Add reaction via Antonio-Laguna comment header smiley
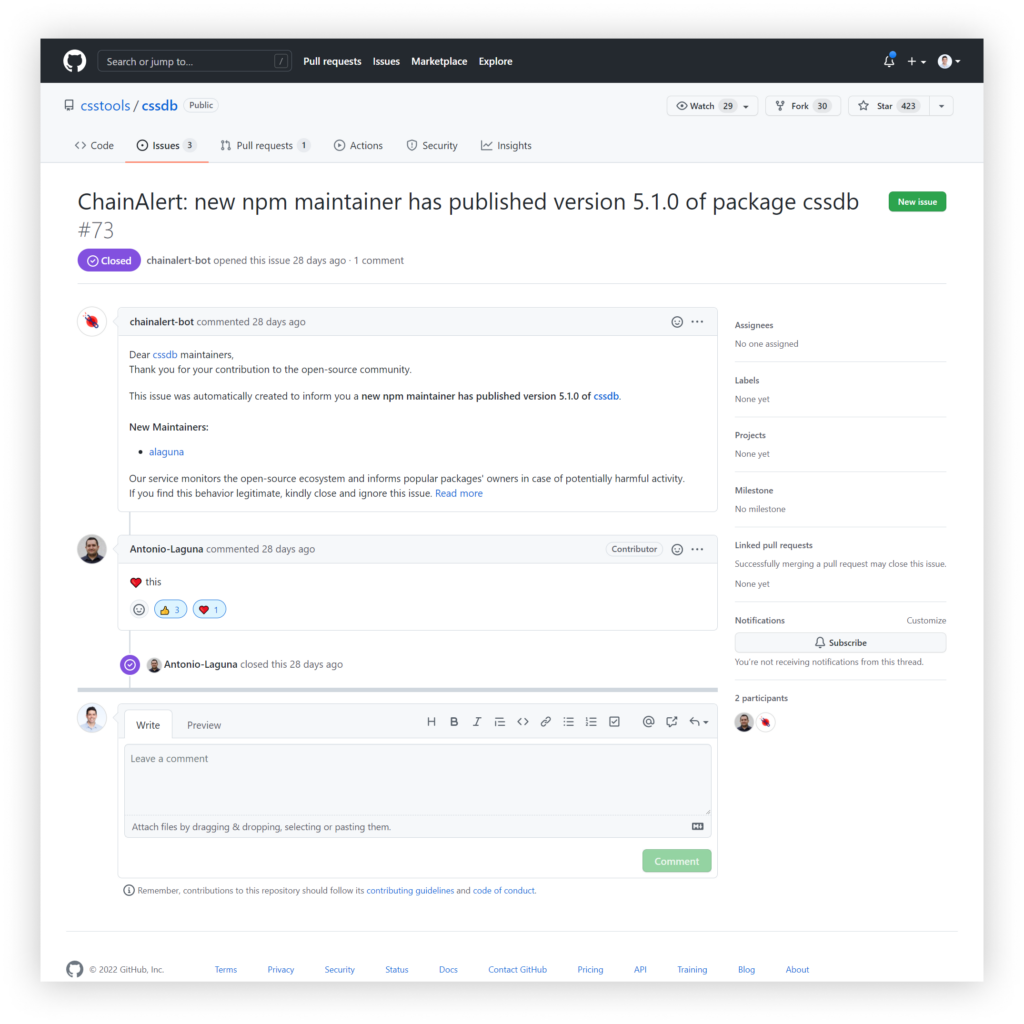Viewport: 1024px width, 1024px height. point(677,549)
